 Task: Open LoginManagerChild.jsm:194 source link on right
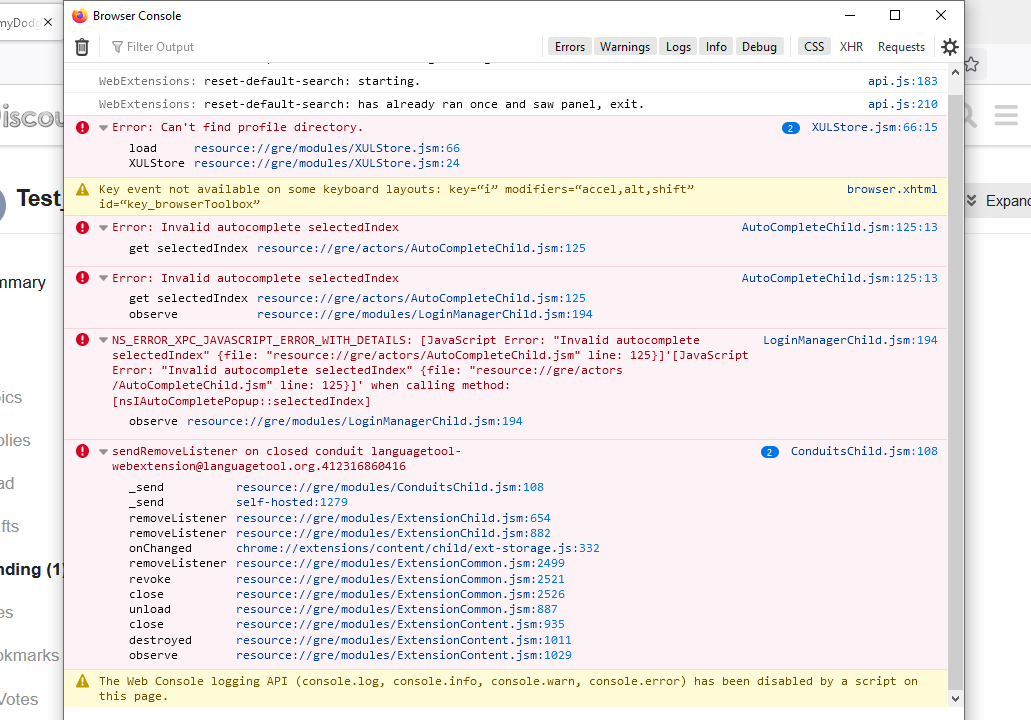coord(850,340)
